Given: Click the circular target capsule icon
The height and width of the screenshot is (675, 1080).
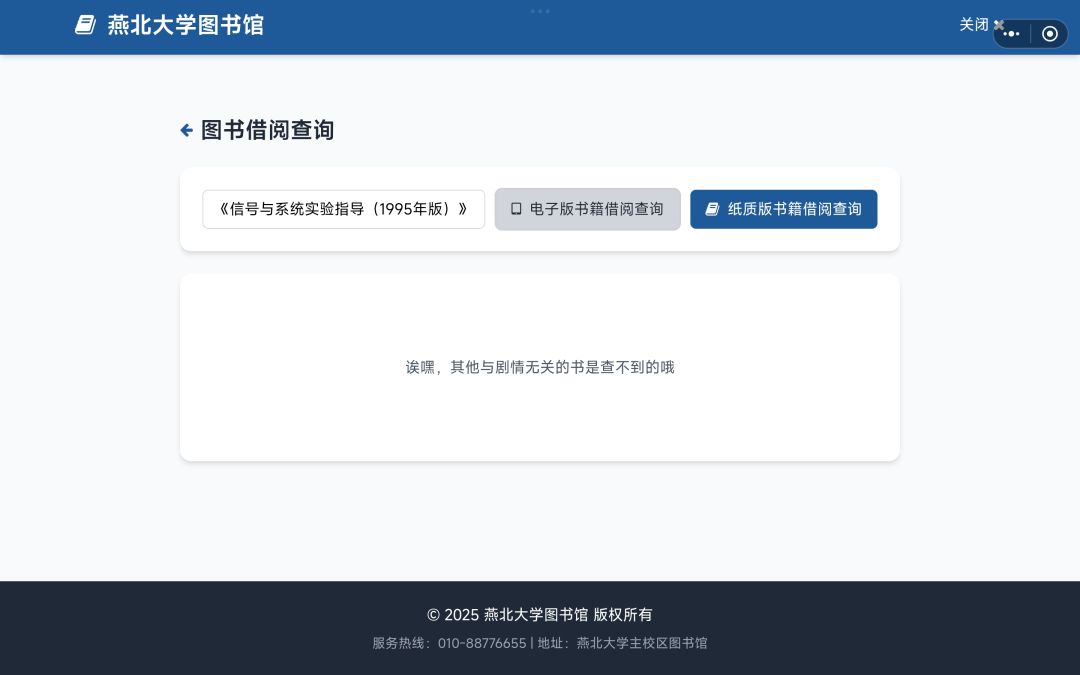Looking at the screenshot, I should click(x=1050, y=34).
